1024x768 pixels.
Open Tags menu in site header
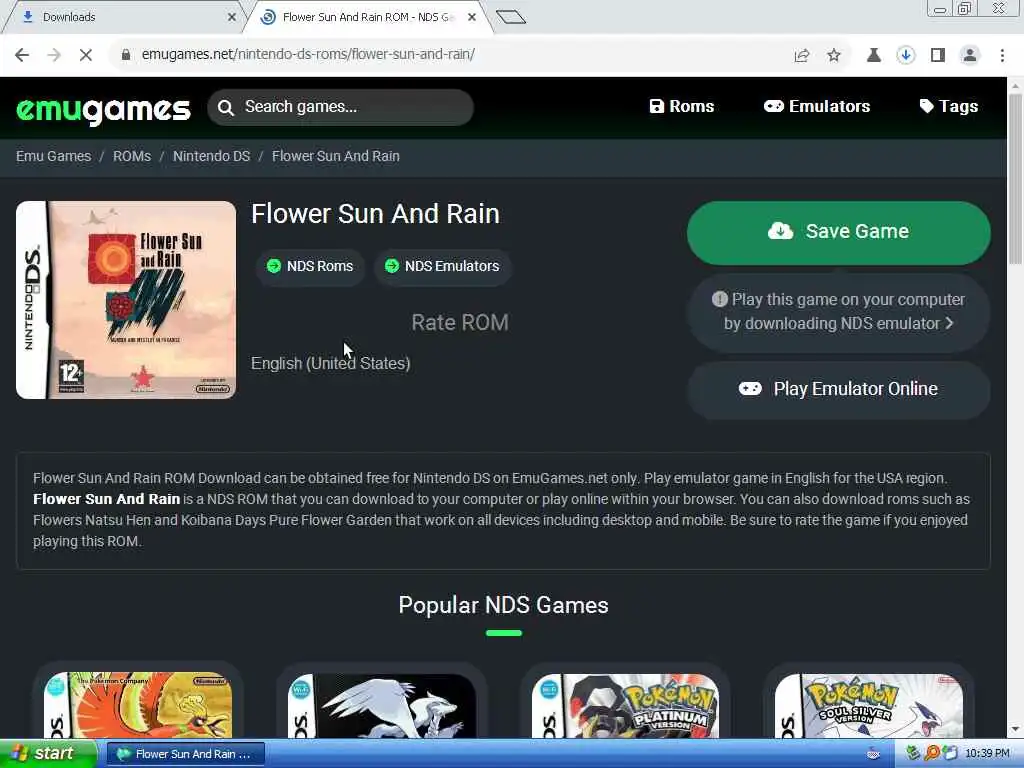[x=949, y=106]
